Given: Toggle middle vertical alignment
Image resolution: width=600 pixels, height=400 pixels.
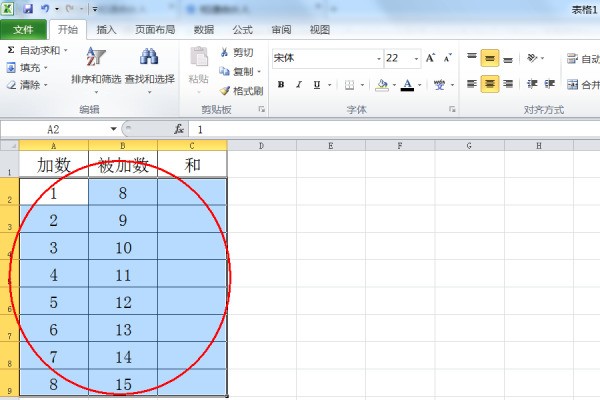Looking at the screenshot, I should pyautogui.click(x=490, y=58).
